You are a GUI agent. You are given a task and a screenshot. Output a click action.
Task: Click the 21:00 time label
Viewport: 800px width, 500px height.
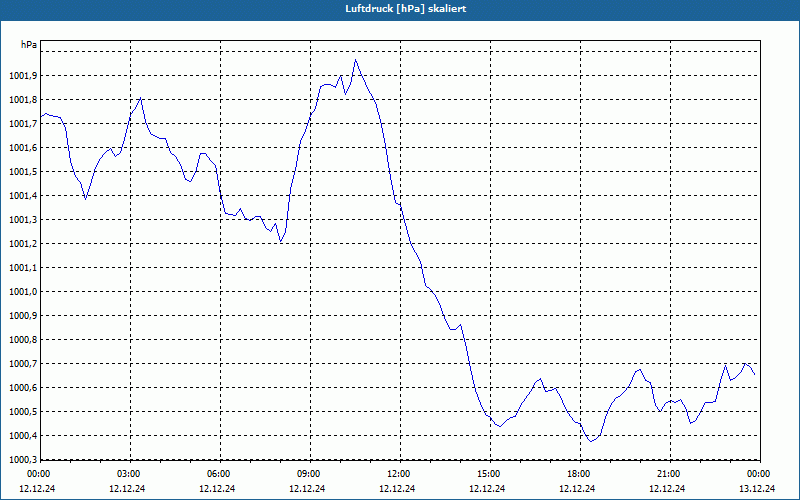tap(668, 474)
